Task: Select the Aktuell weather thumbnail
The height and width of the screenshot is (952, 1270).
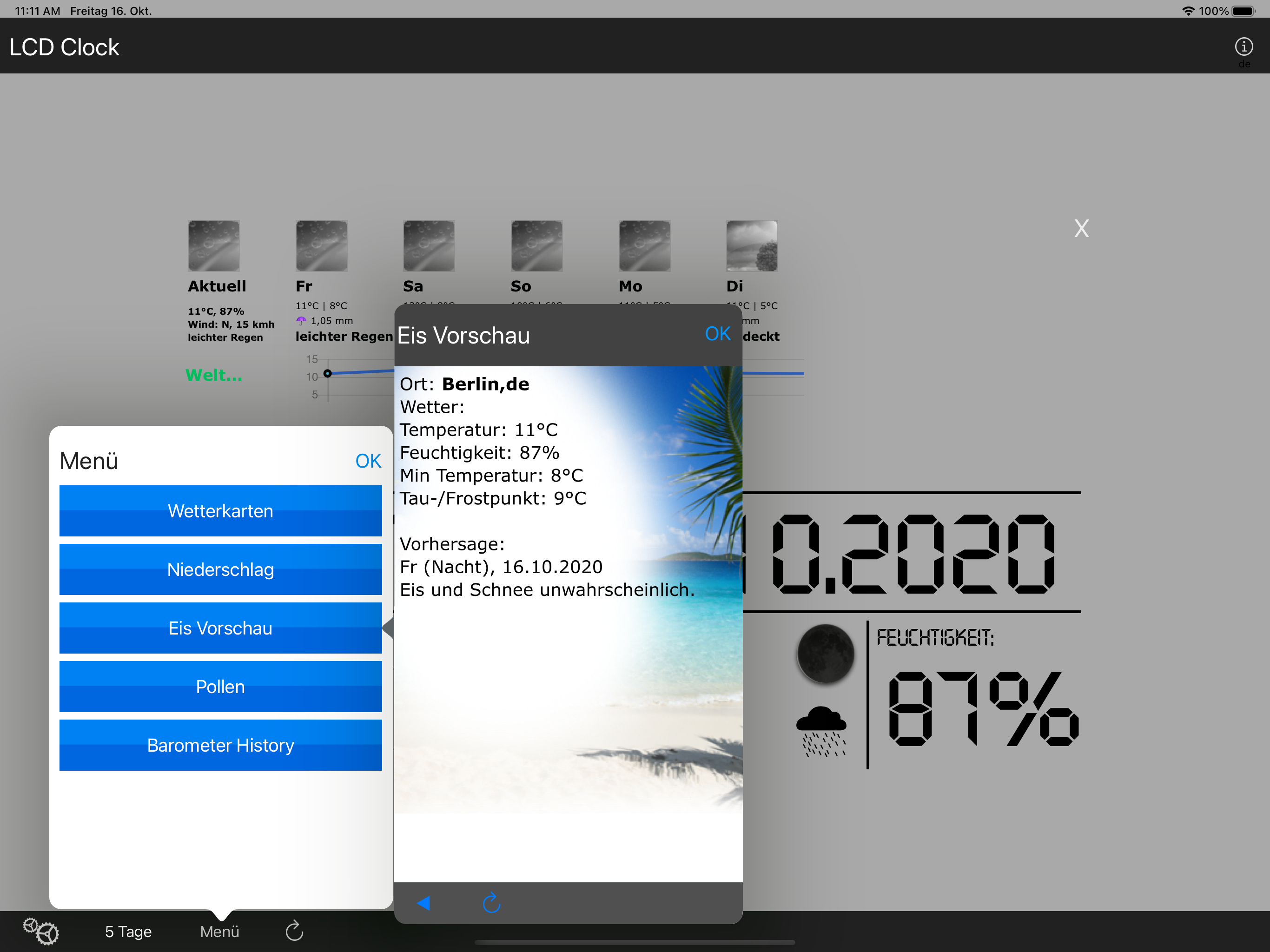Action: click(x=213, y=246)
